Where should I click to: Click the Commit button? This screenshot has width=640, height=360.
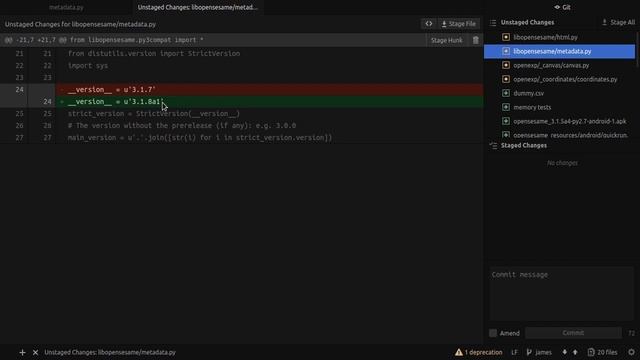(573, 333)
